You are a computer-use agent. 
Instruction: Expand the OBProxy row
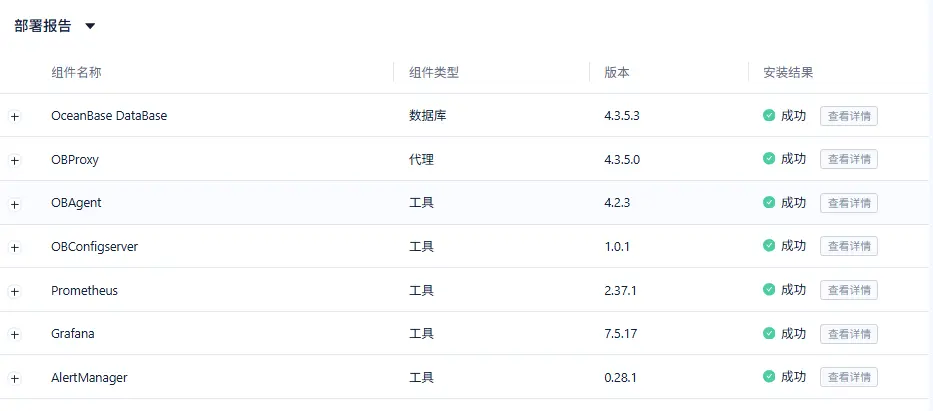click(15, 160)
